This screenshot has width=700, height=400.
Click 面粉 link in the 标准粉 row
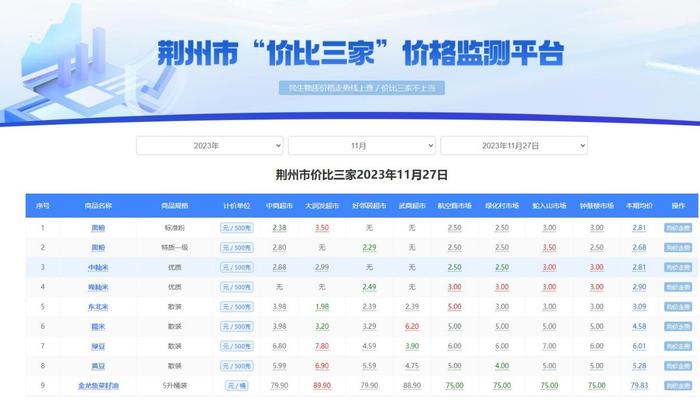coord(99,228)
